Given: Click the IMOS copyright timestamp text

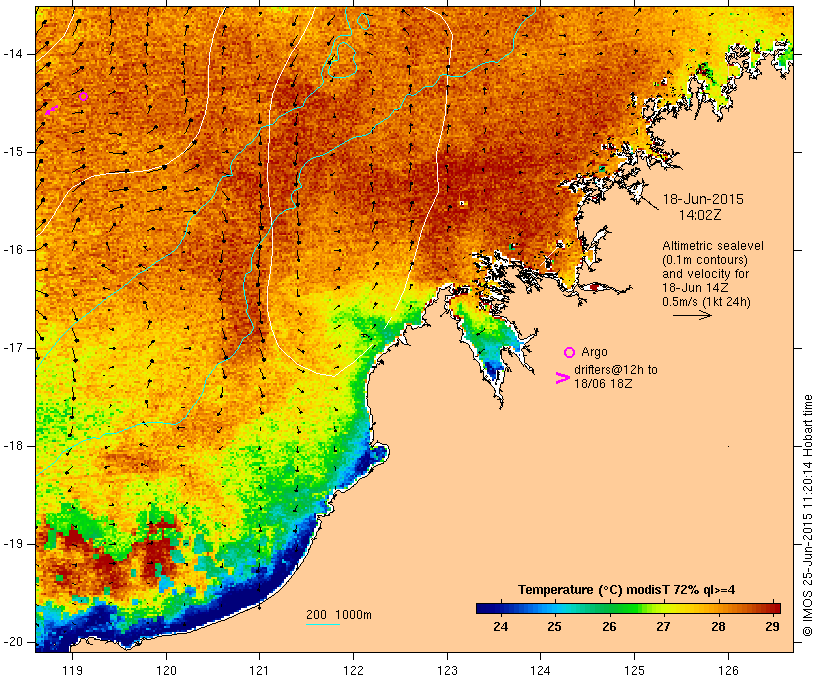Looking at the screenshot, I should point(808,515).
